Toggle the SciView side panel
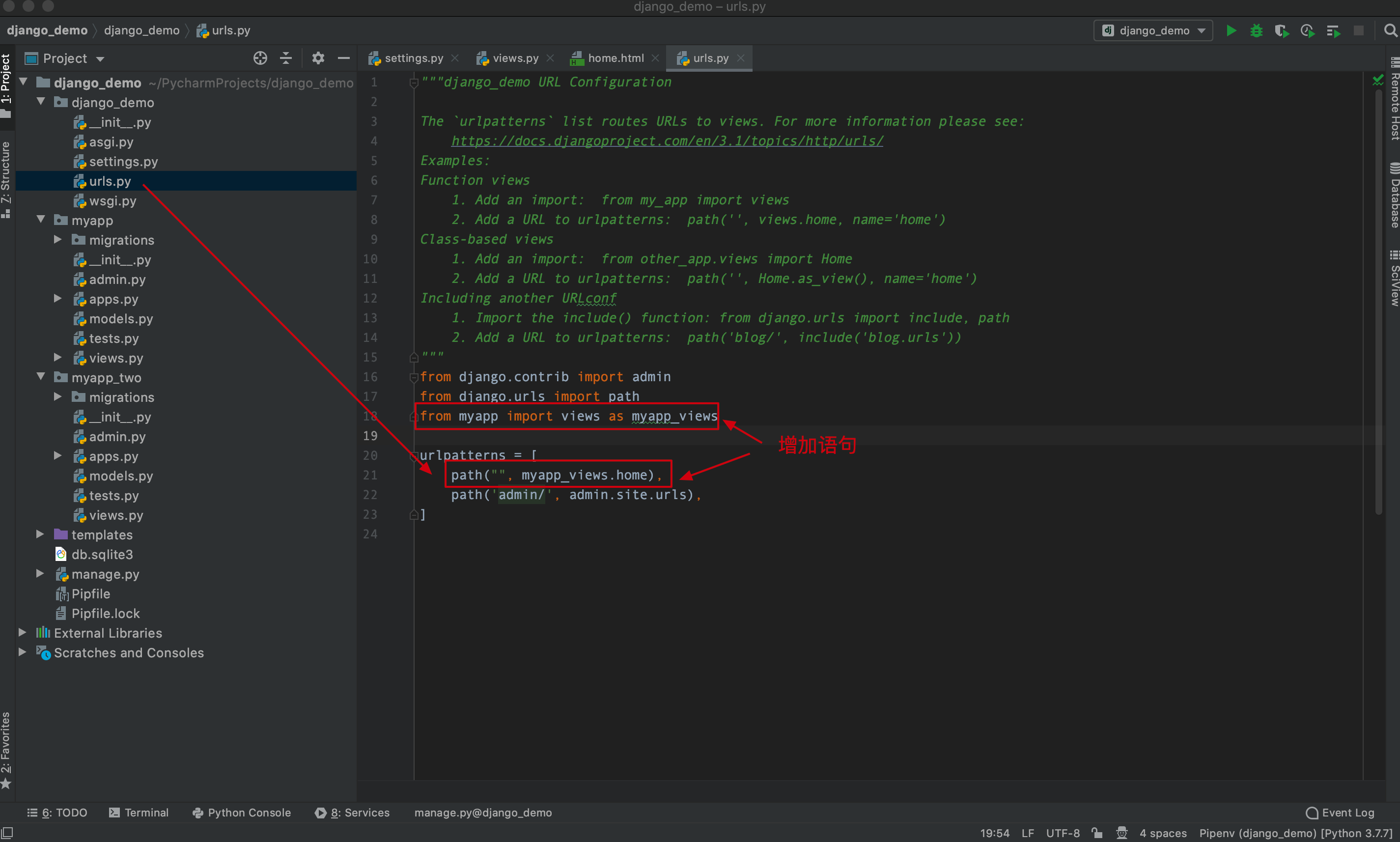The image size is (1400, 842). (1393, 278)
